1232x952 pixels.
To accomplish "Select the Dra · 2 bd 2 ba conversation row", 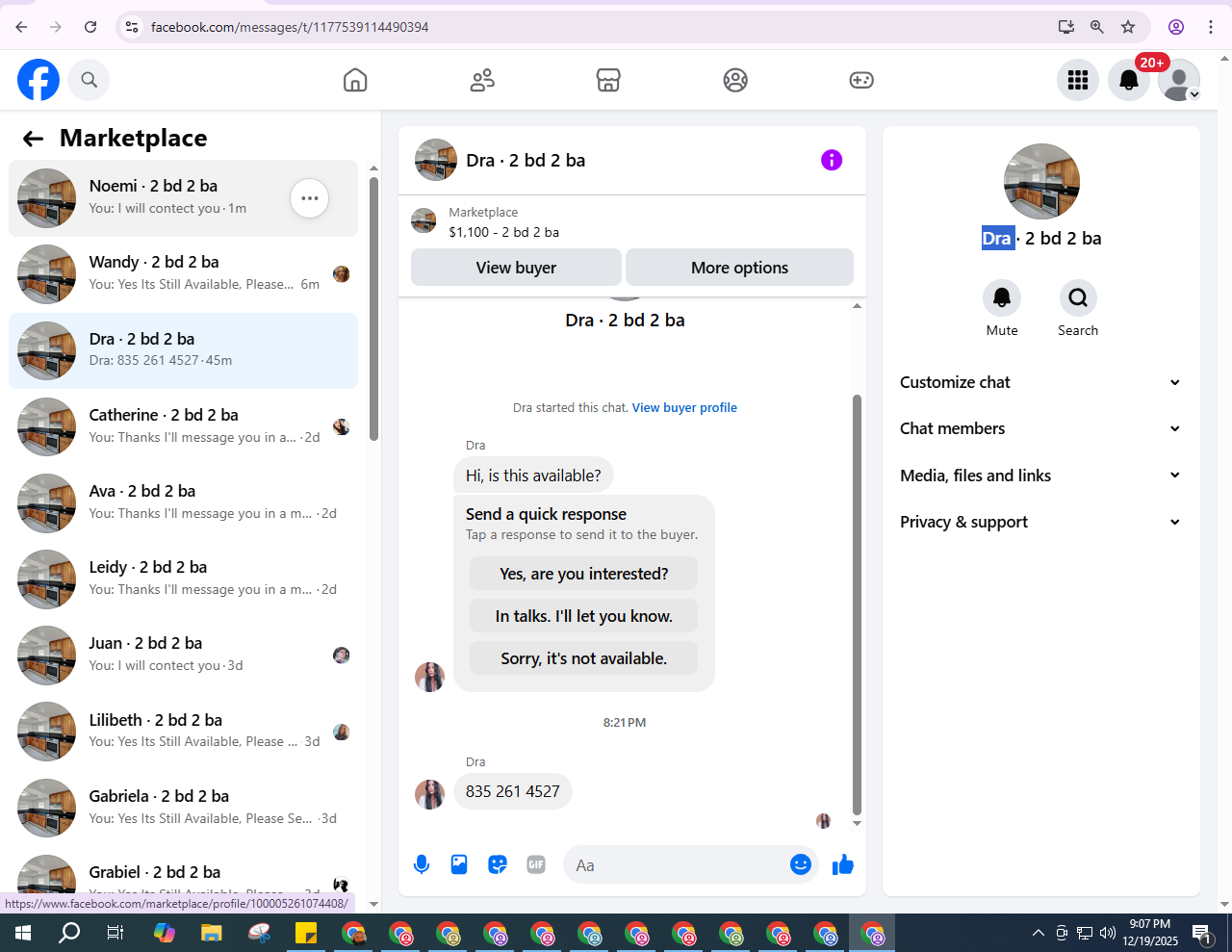I will coord(183,350).
